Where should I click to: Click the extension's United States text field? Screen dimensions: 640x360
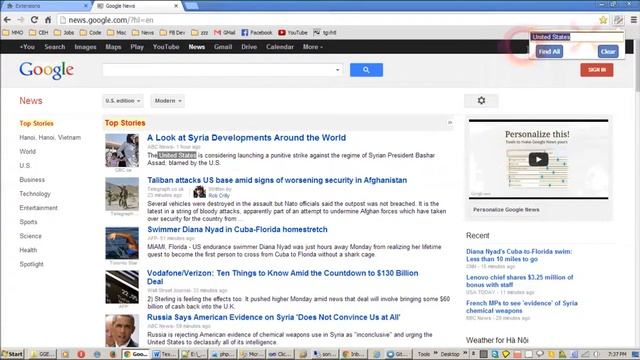click(x=576, y=37)
